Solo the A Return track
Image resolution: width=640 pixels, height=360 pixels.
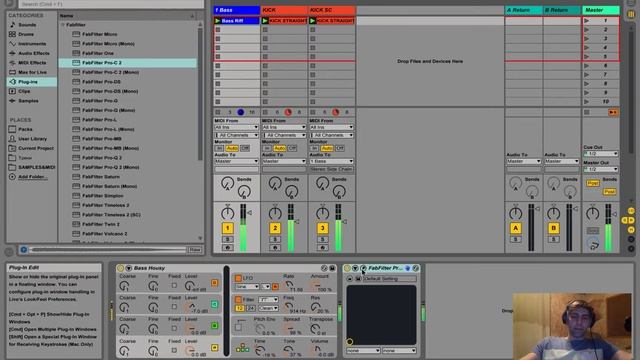[x=516, y=239]
